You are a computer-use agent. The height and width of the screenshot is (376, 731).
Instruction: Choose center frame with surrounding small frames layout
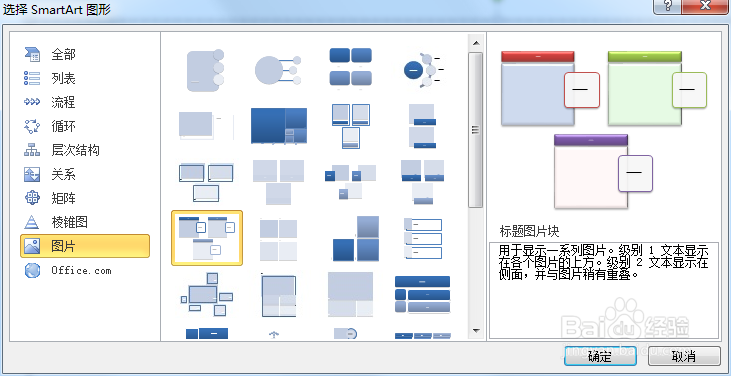(x=206, y=294)
